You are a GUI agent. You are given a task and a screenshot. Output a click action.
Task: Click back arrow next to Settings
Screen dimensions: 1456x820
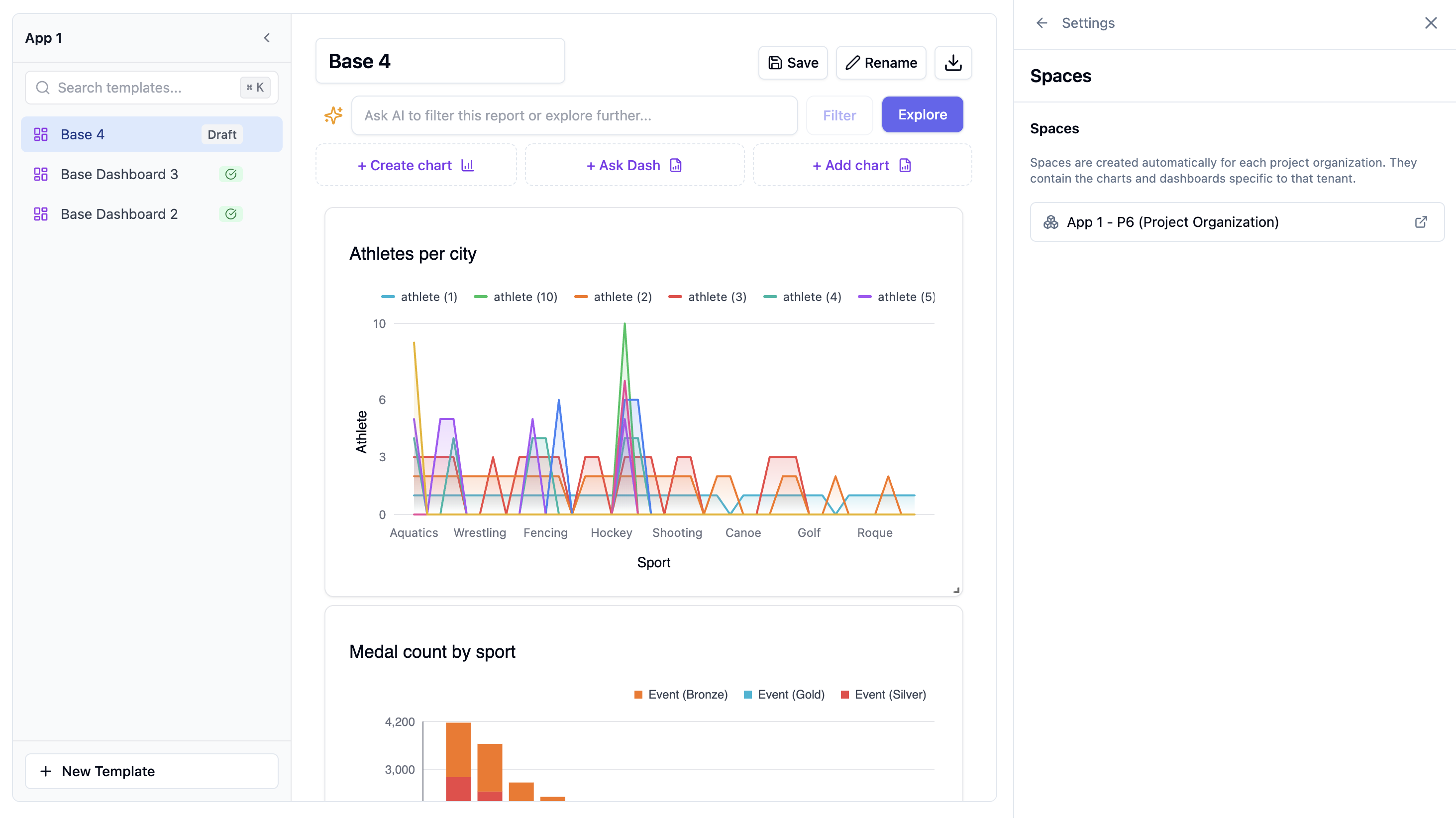1041,23
